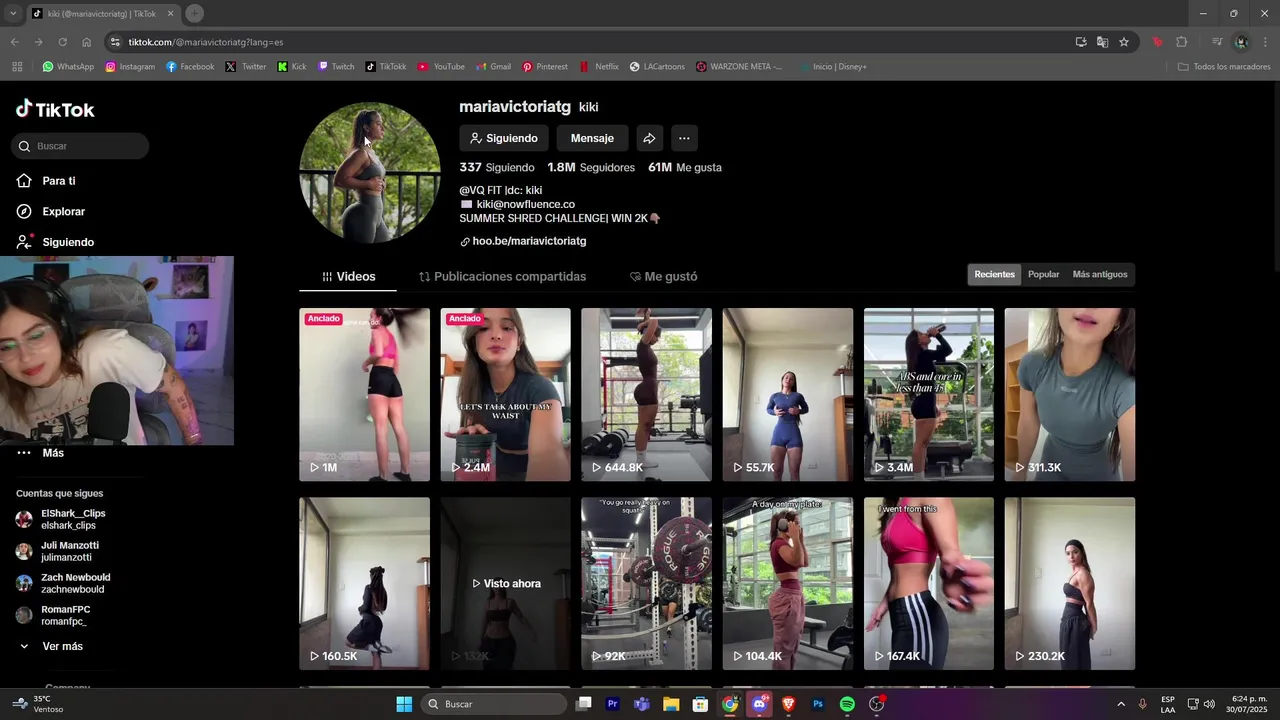Sort videos by Más antiguos

[x=1100, y=274]
